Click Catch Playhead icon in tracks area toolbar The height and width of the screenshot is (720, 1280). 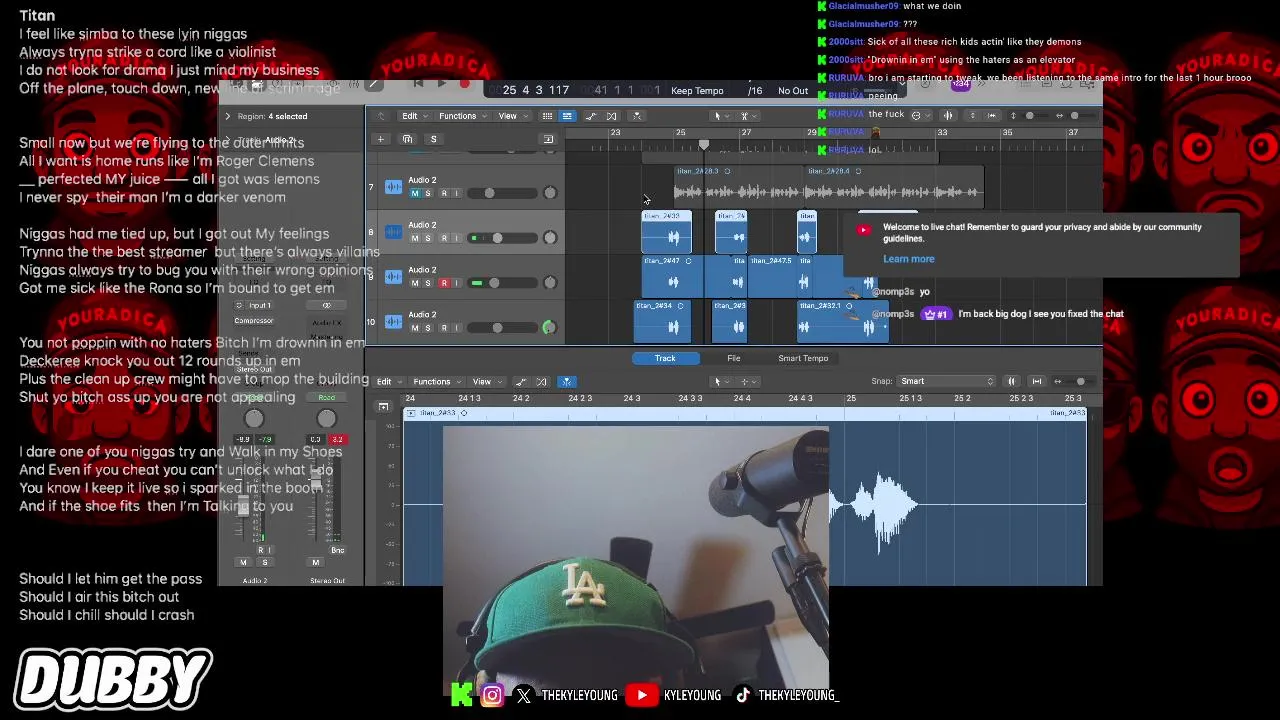[x=637, y=116]
